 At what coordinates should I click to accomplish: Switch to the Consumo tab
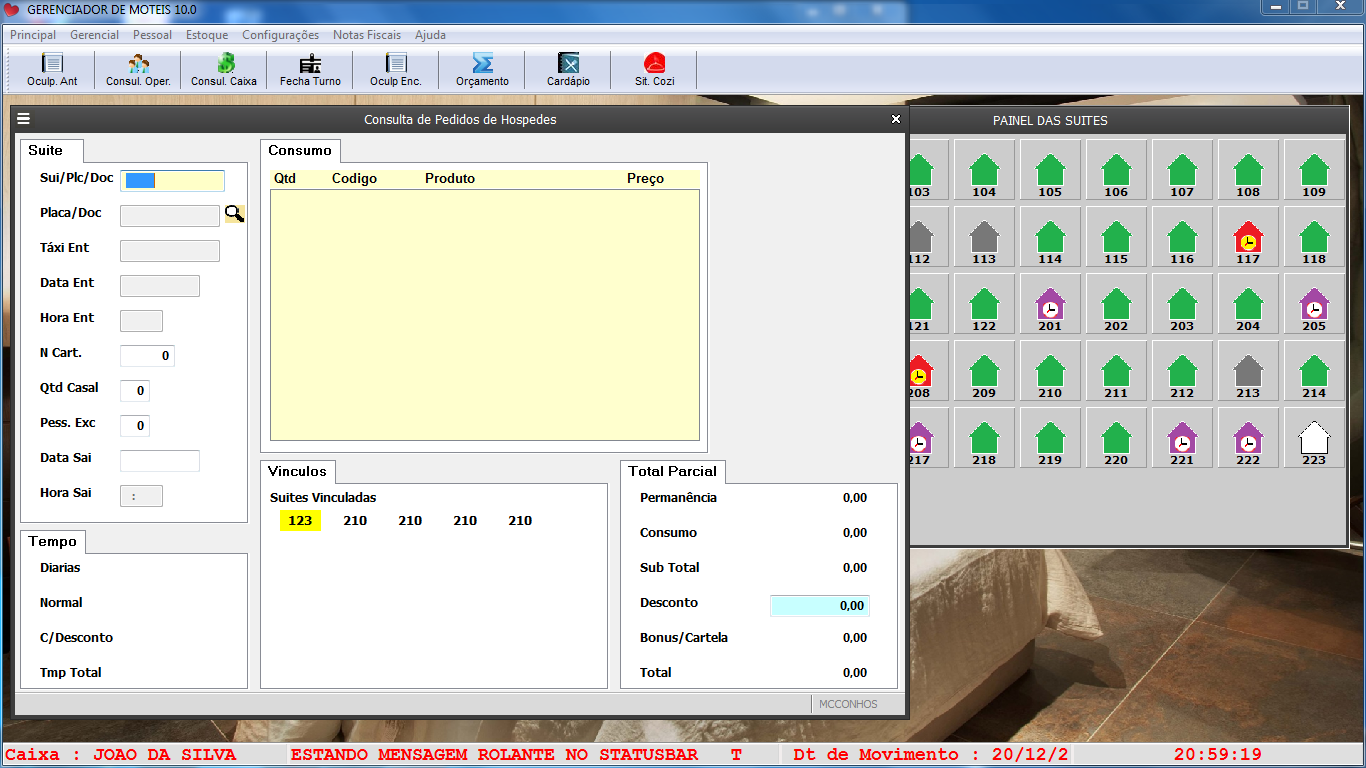(300, 151)
